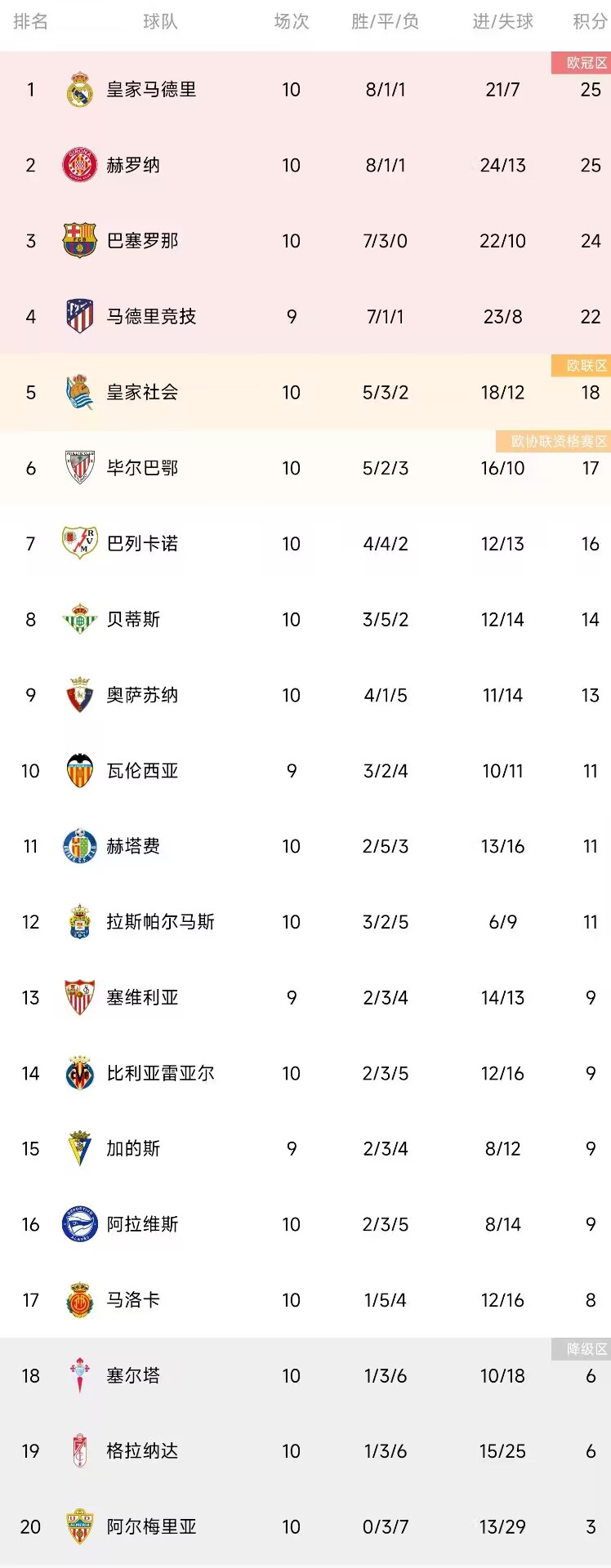The width and height of the screenshot is (611, 1568).
Task: Select the 积分 column header
Action: pyautogui.click(x=590, y=22)
